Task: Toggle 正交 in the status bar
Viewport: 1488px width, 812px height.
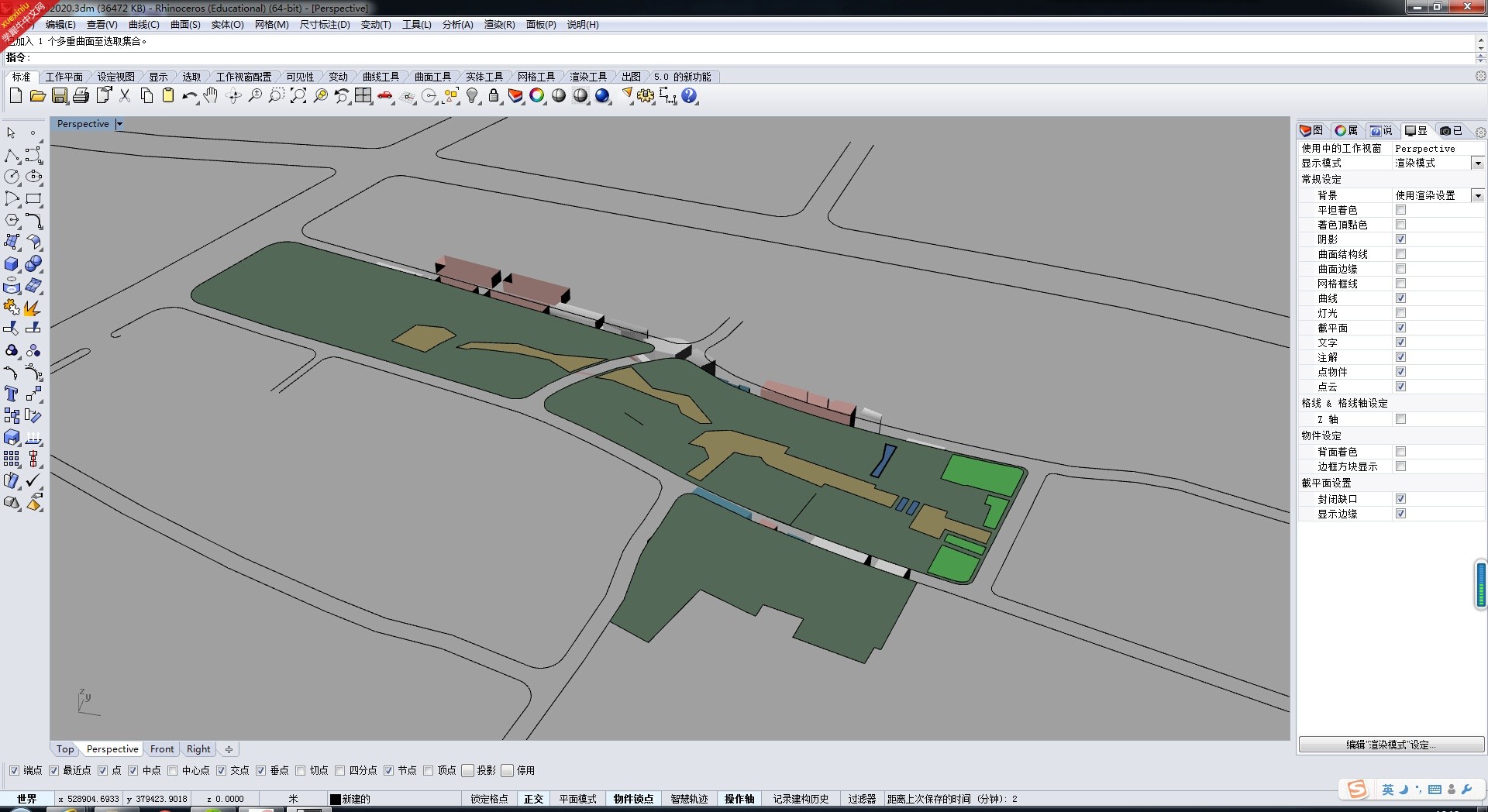Action: click(x=533, y=799)
